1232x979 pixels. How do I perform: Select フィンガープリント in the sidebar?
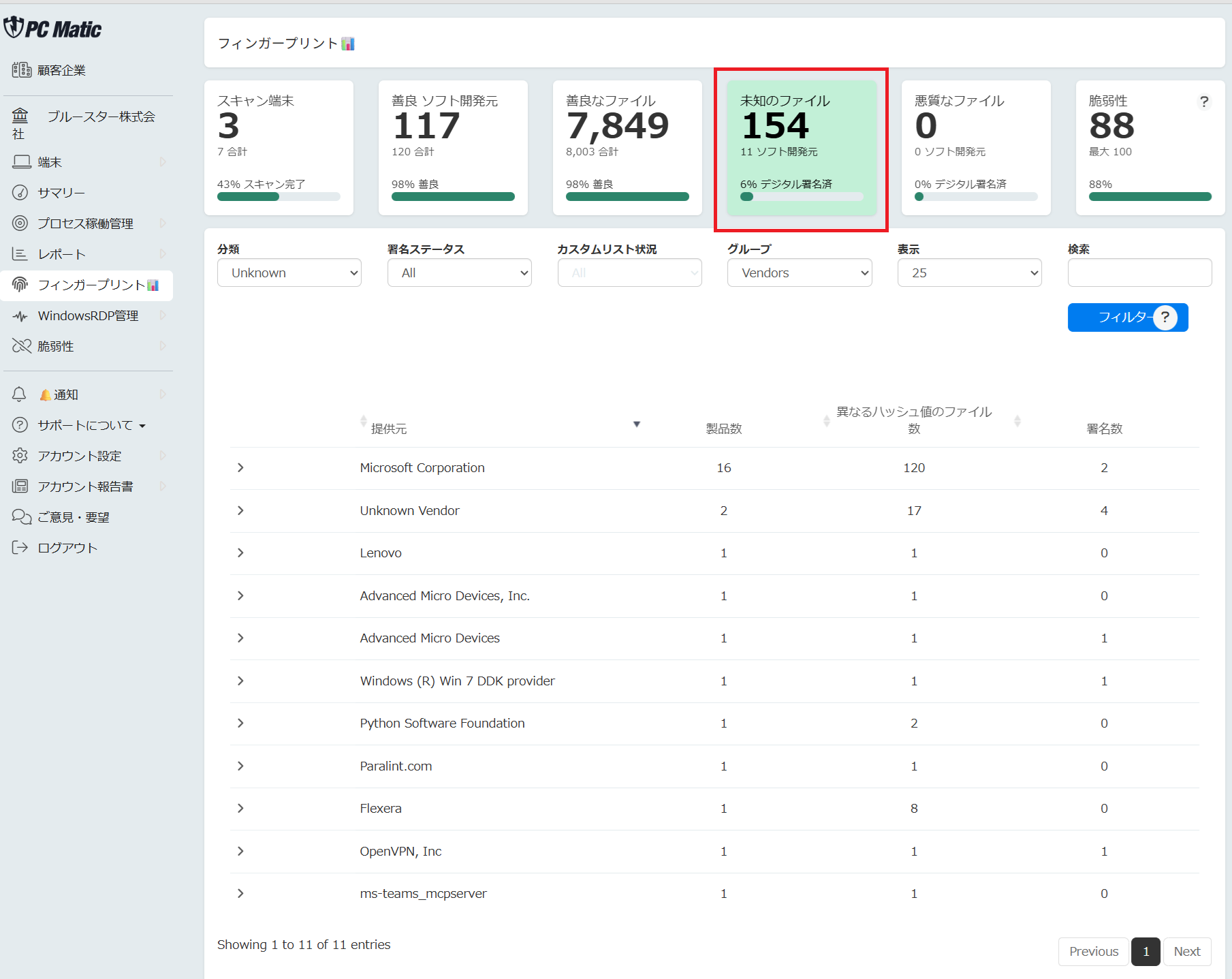point(88,285)
